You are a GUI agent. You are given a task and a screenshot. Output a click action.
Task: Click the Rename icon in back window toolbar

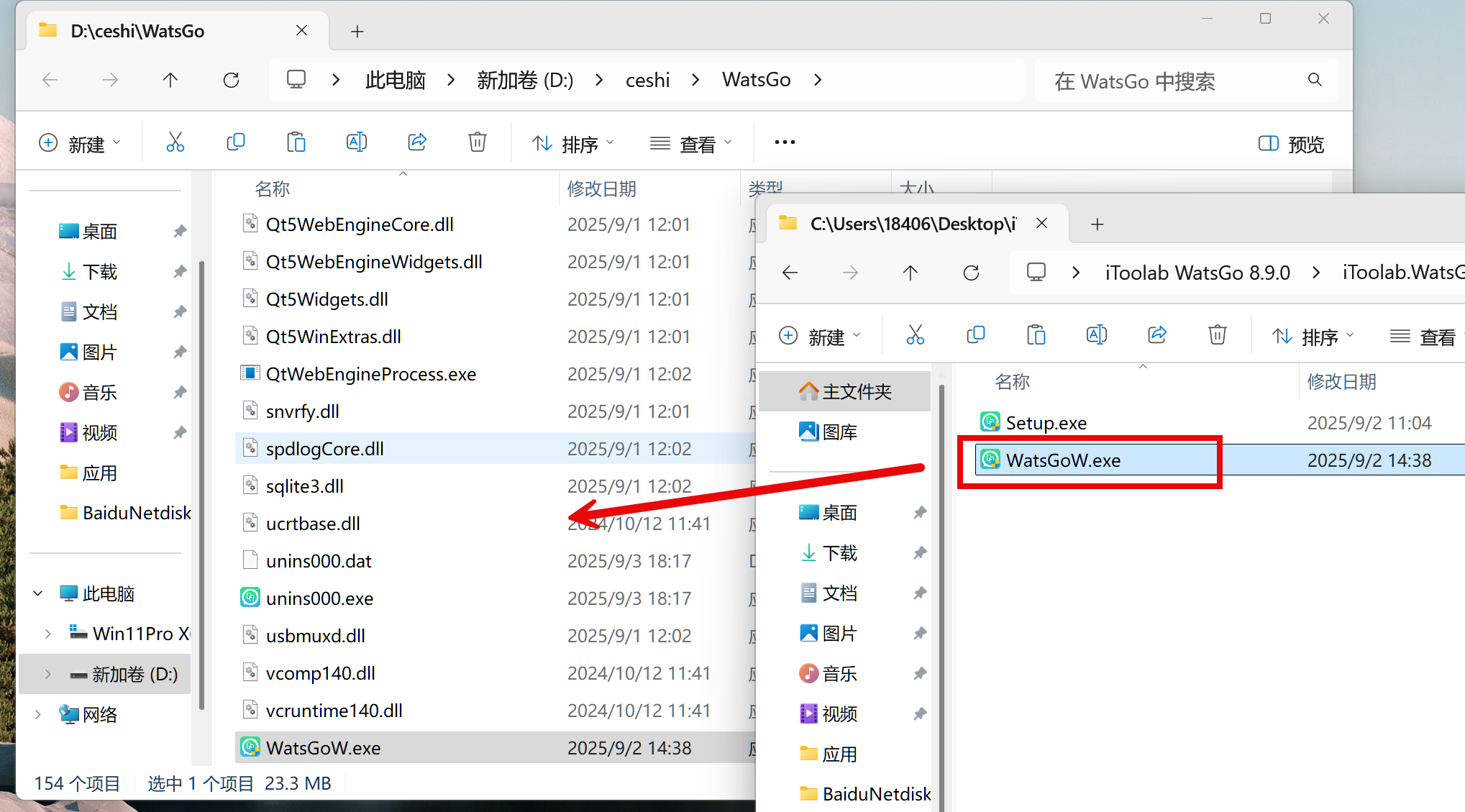pyautogui.click(x=356, y=142)
